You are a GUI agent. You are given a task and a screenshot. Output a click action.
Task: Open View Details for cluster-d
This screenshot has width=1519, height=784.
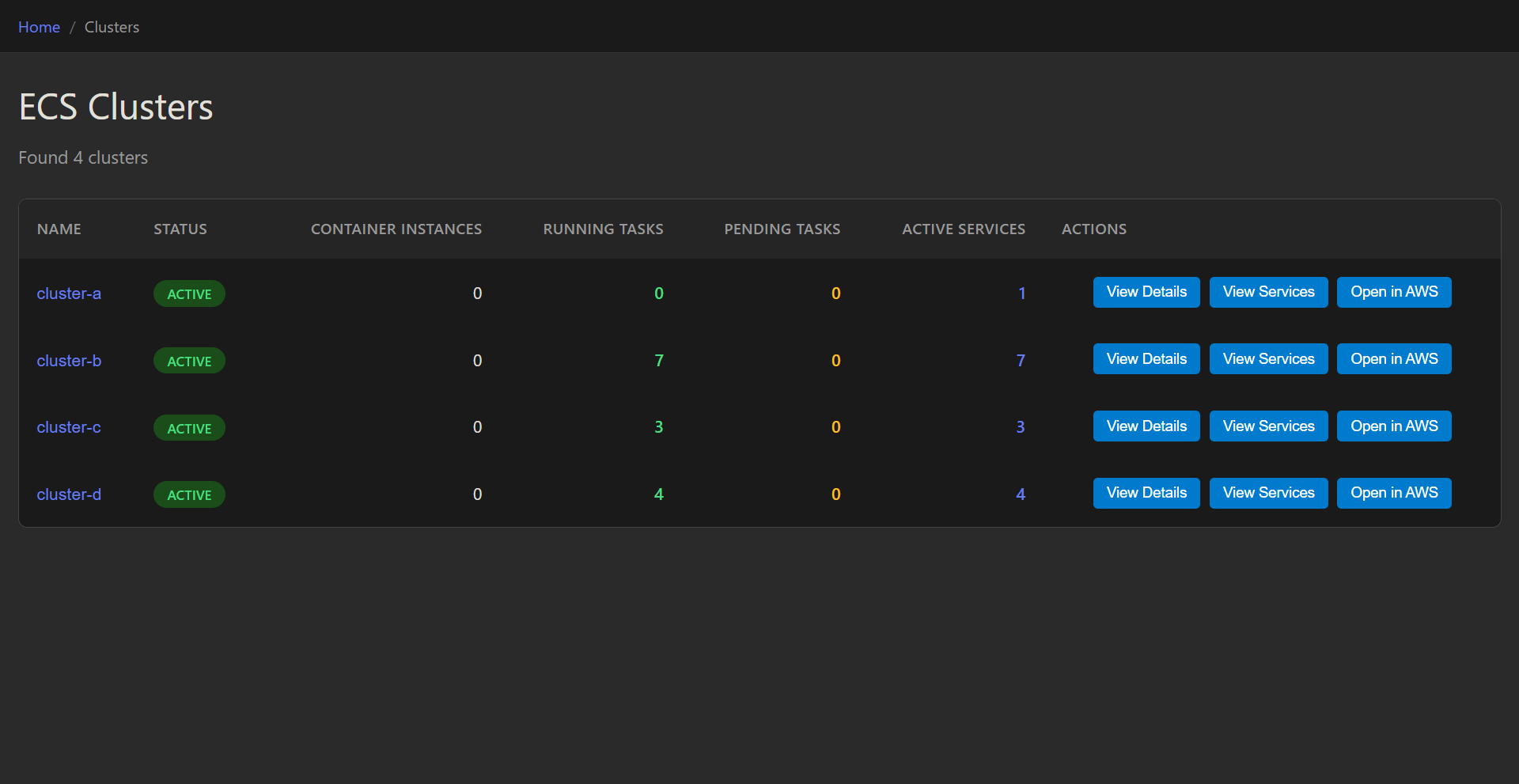coord(1146,493)
